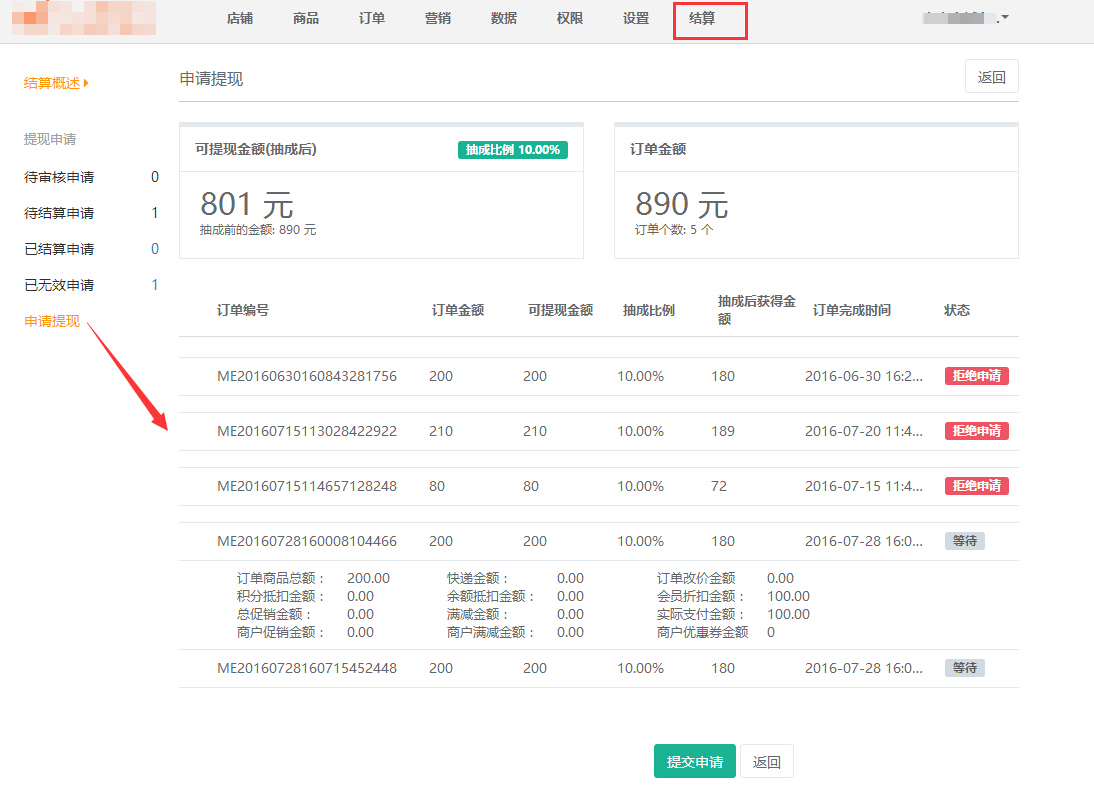Image resolution: width=1094 pixels, height=792 pixels.
Task: Click the blurred logo at top left
Action: point(85,17)
